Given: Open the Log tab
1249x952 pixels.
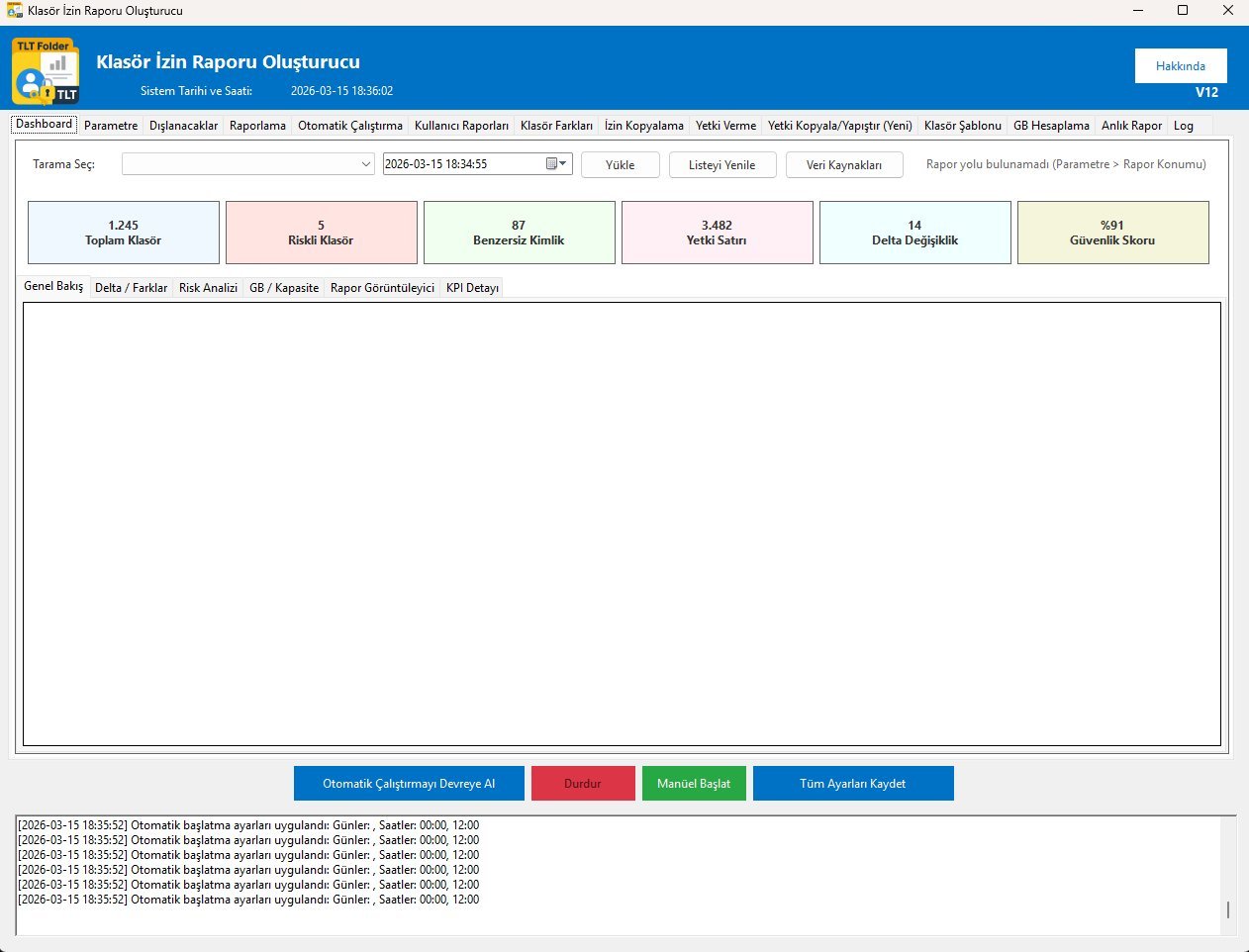Looking at the screenshot, I should coord(1183,126).
